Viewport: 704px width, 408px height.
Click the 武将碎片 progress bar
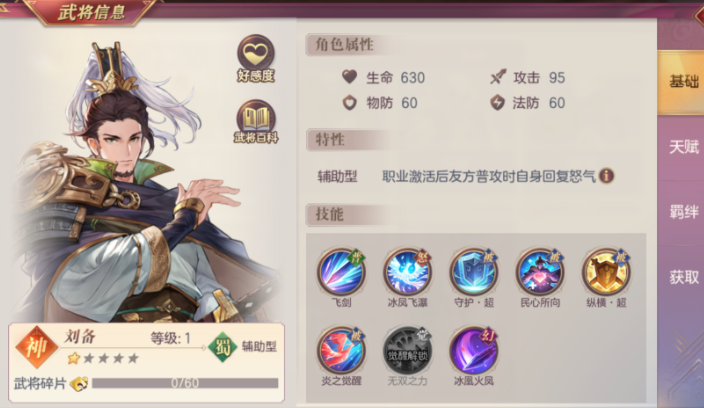coord(185,383)
